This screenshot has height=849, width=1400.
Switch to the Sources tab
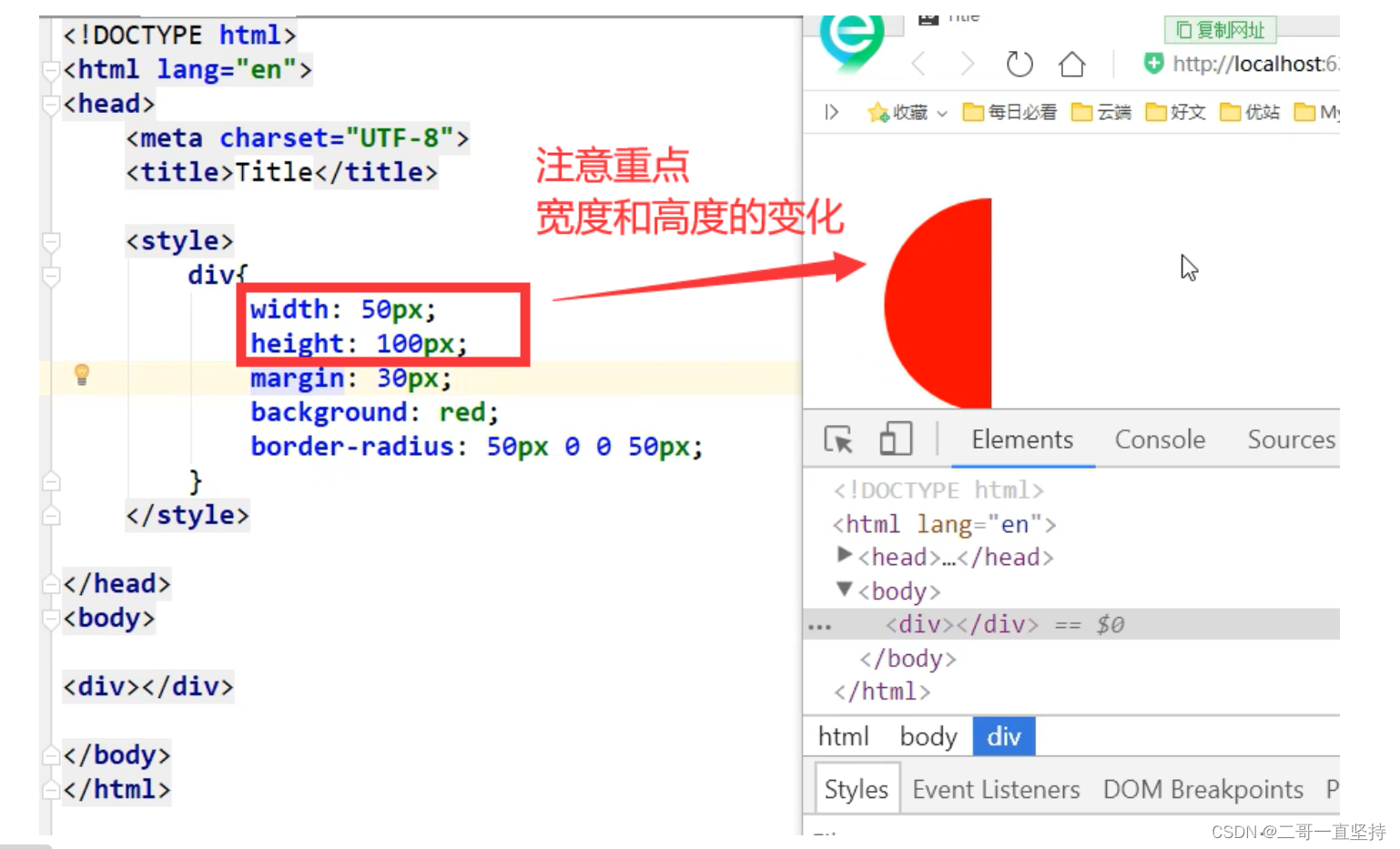(1291, 440)
